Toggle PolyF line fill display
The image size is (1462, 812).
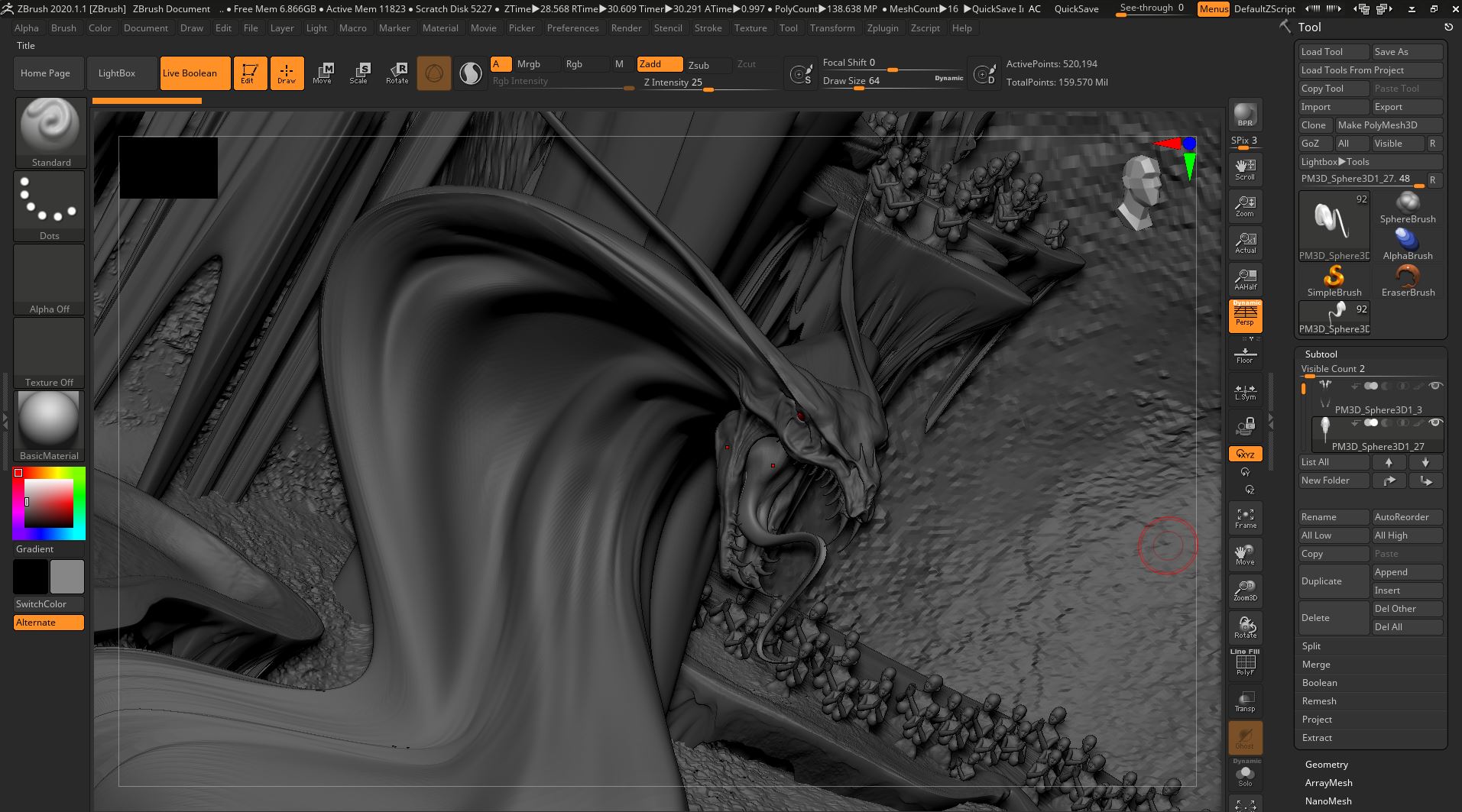pos(1245,664)
